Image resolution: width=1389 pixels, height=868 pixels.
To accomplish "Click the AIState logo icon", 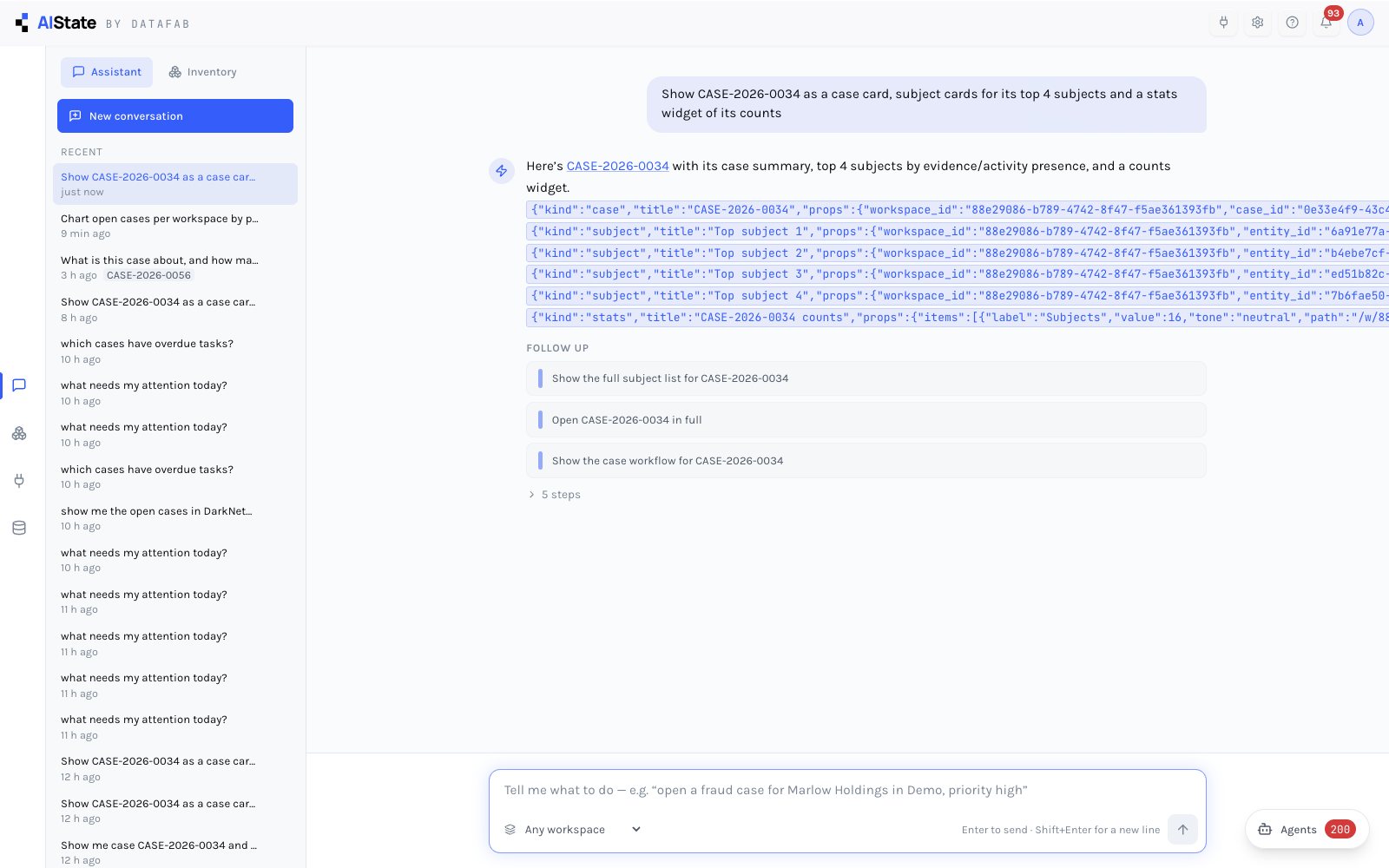I will click(22, 23).
